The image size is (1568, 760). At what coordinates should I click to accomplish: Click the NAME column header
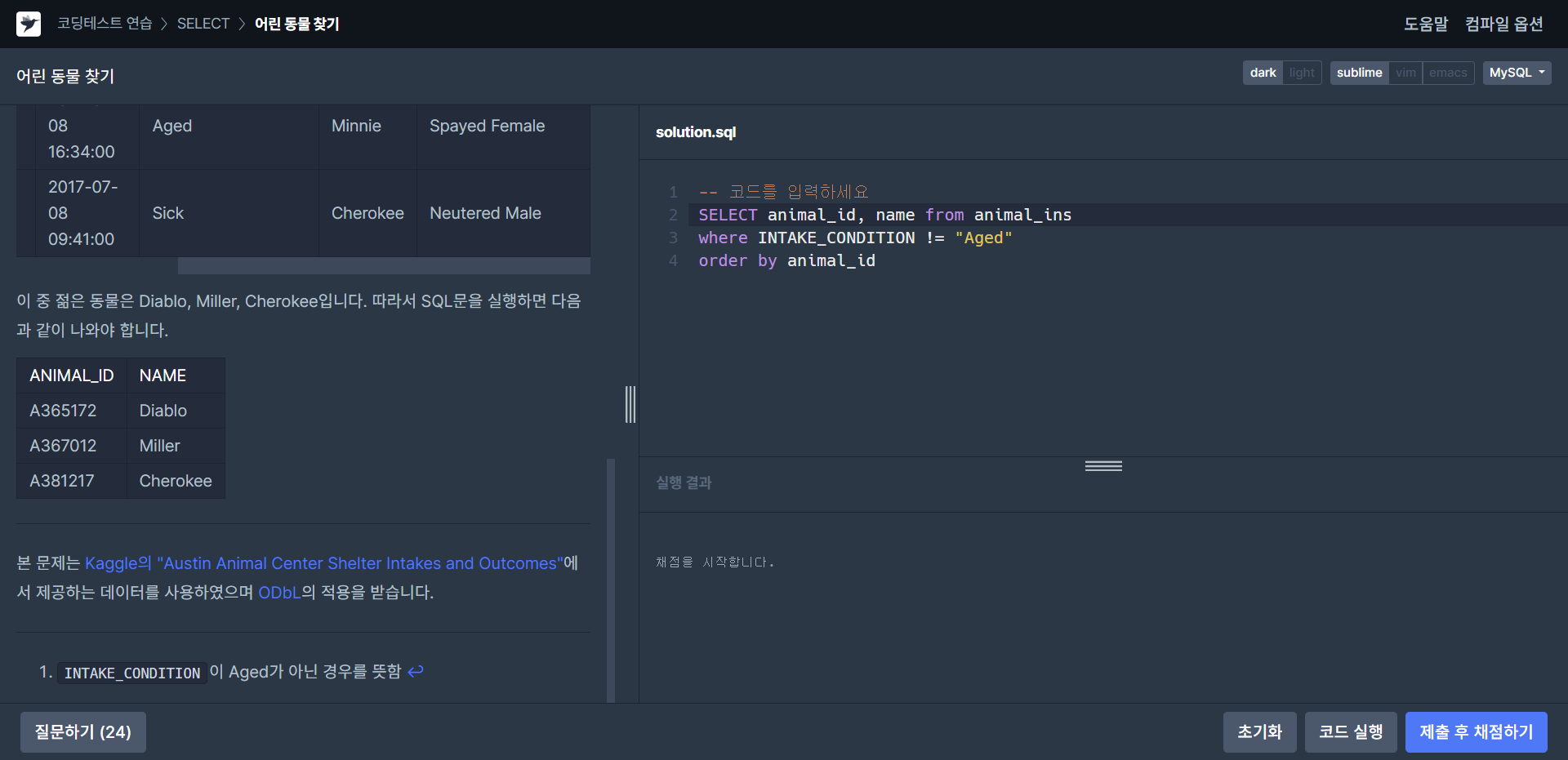tap(176, 376)
